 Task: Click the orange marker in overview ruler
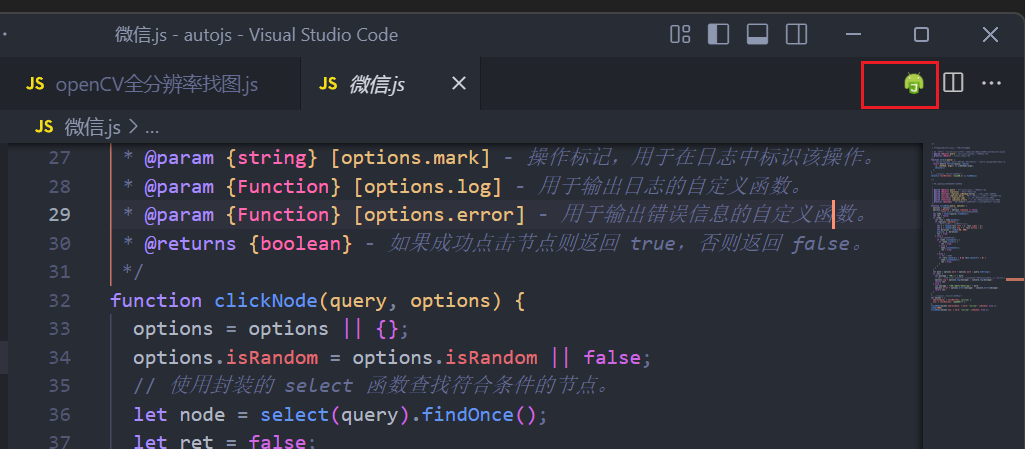(x=1015, y=280)
